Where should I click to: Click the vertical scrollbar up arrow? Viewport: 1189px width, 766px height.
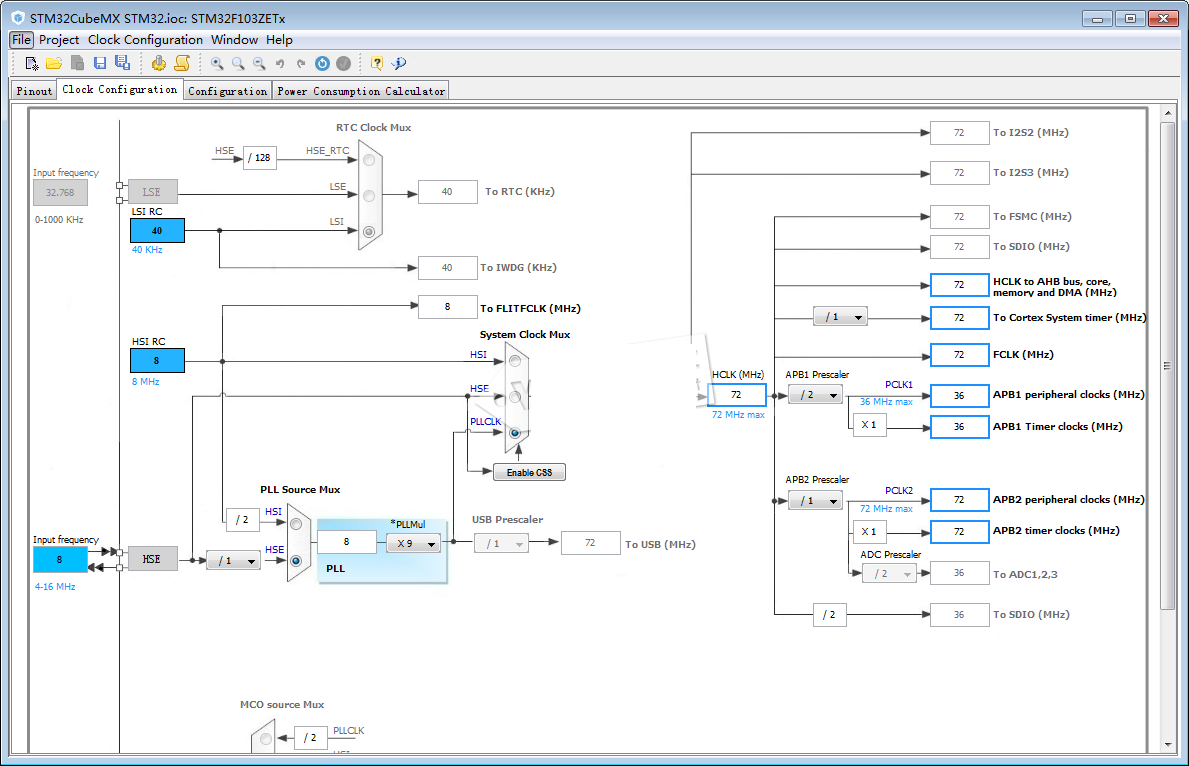pos(1168,113)
